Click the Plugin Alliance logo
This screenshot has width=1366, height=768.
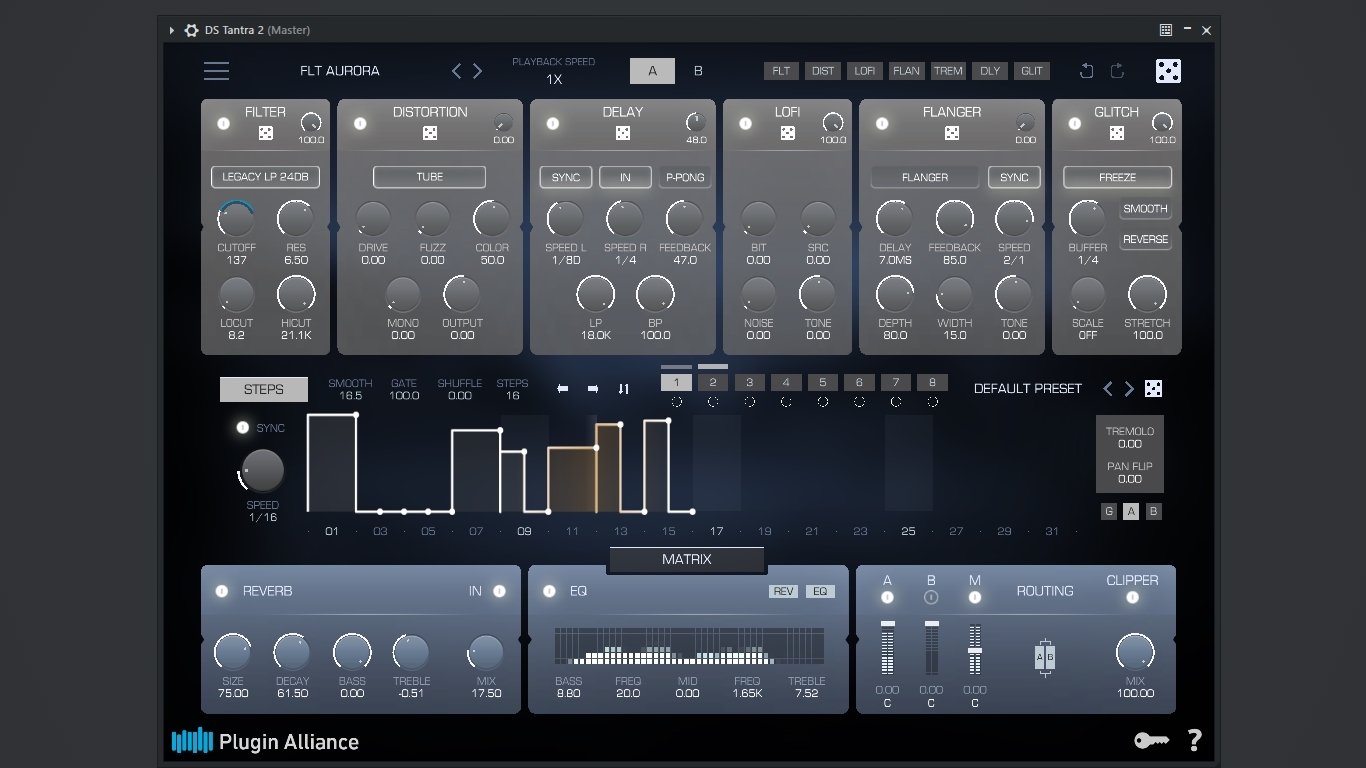coord(265,741)
